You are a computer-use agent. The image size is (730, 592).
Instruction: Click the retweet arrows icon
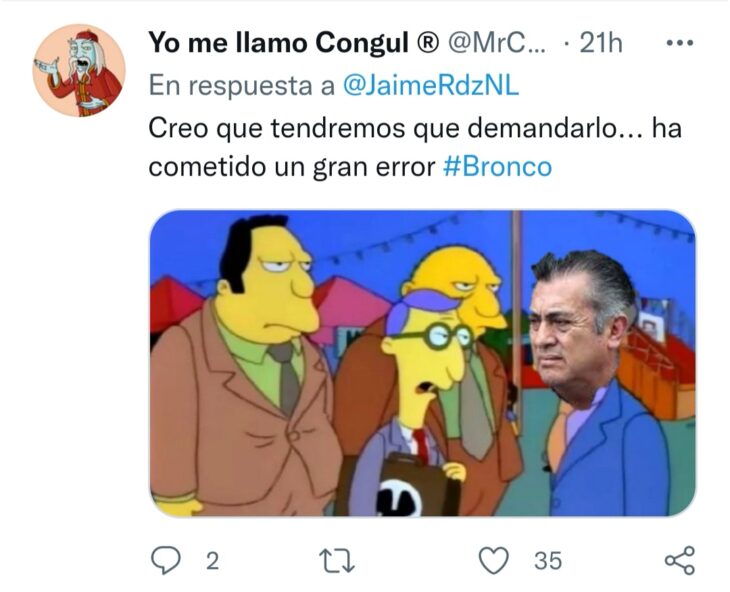[337, 560]
